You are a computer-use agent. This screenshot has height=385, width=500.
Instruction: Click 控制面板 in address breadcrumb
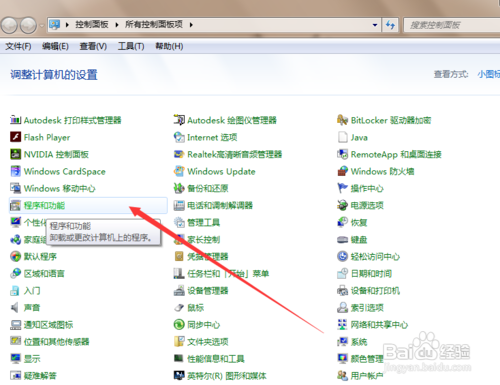click(92, 24)
